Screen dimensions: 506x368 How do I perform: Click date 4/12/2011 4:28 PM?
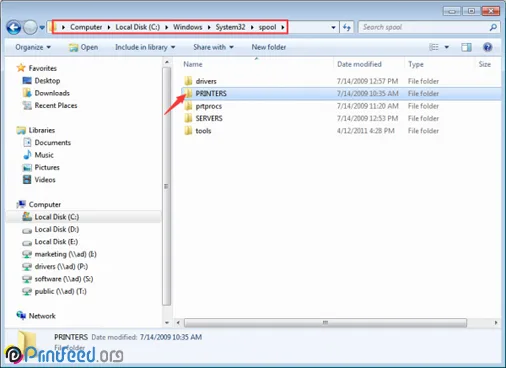pyautogui.click(x=366, y=131)
